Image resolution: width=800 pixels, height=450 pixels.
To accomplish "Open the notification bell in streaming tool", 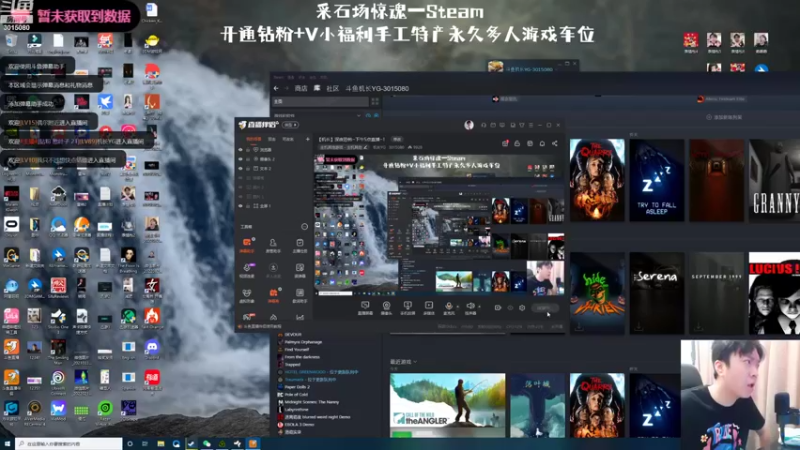I will pos(542,143).
